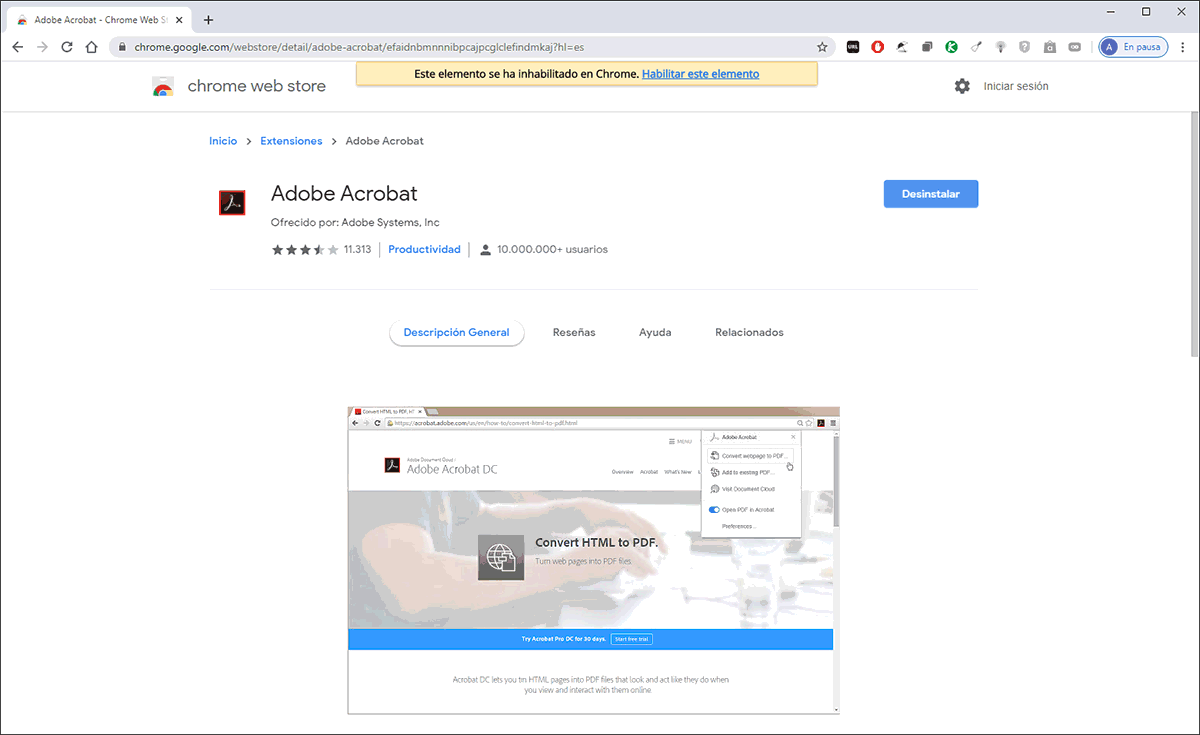Click the 'Adobe Acrobat' extension title

(x=344, y=193)
